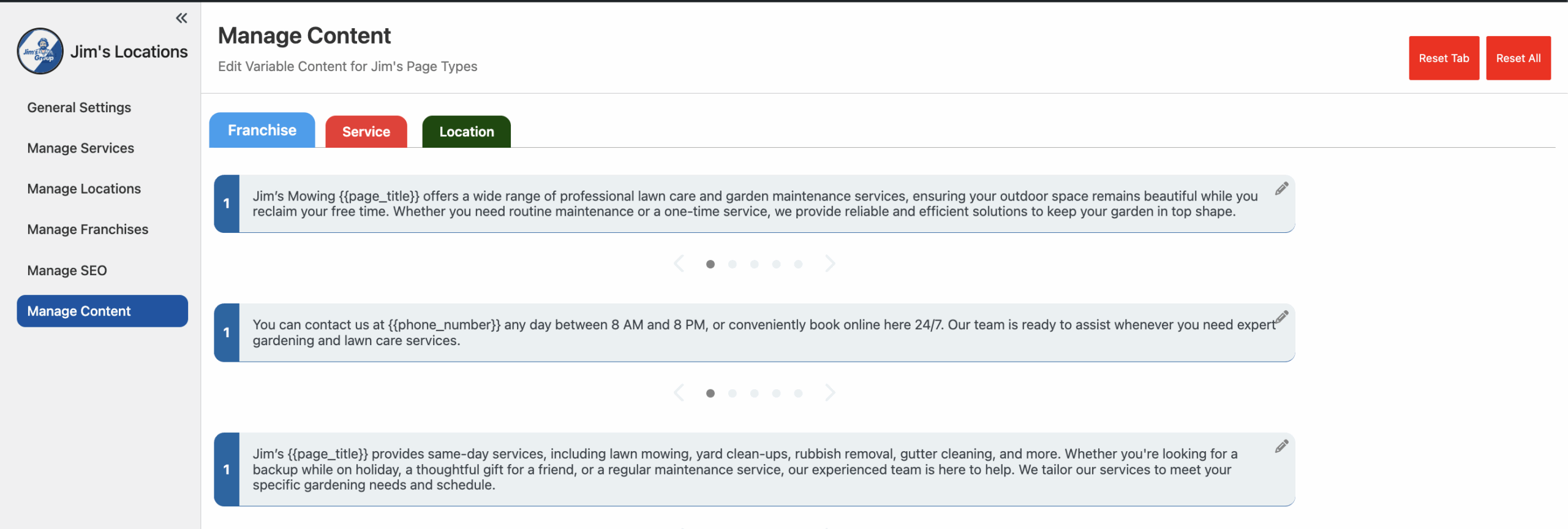
Task: Navigate to Manage Franchises
Action: click(88, 229)
